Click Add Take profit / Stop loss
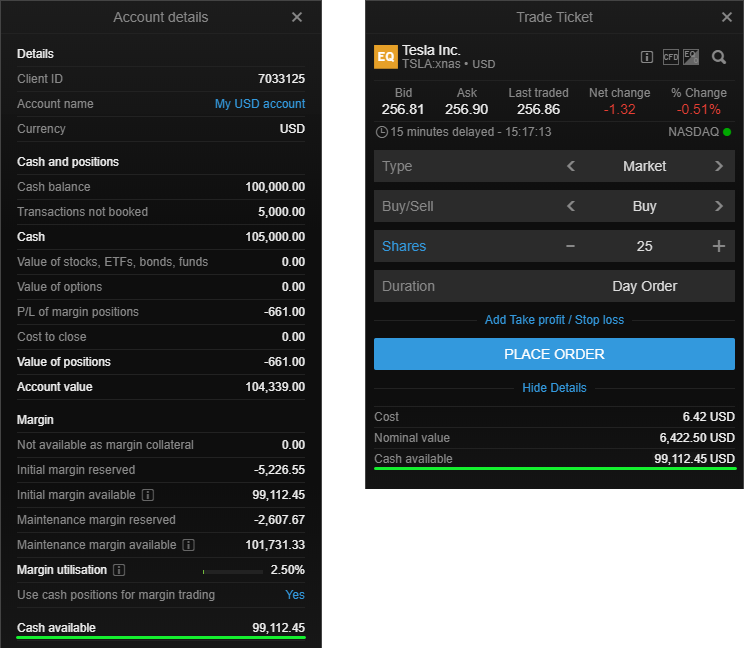 click(x=554, y=320)
